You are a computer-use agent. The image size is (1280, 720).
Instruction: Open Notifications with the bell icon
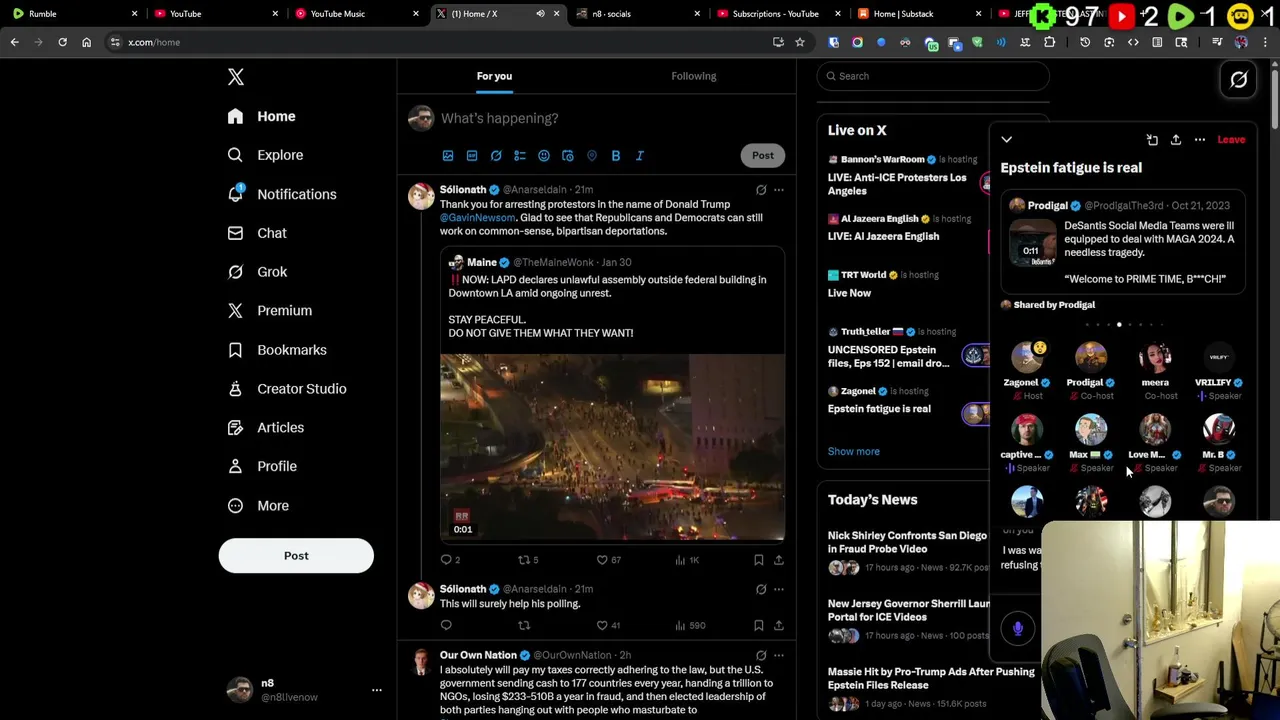[281, 194]
